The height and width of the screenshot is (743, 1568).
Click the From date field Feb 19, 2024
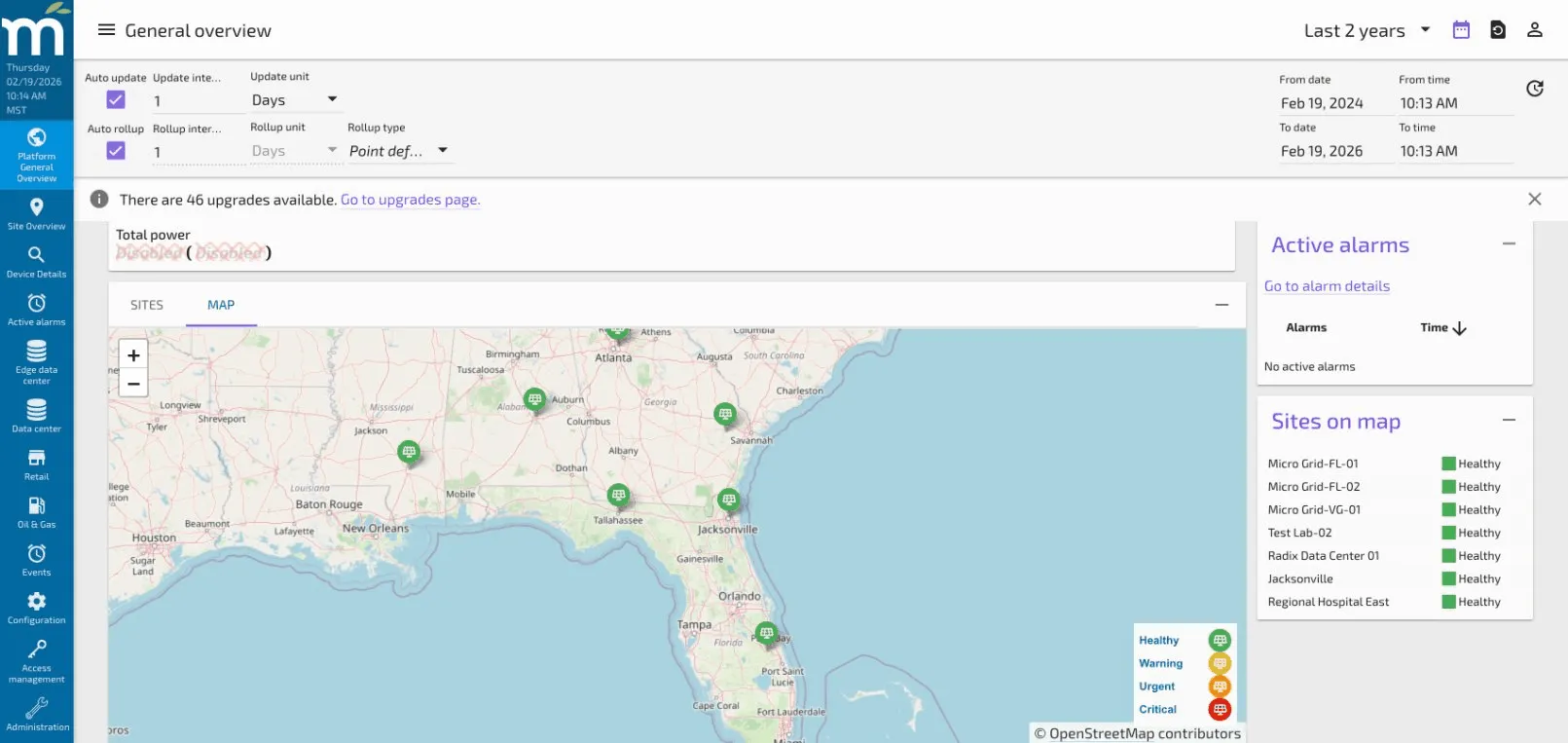1335,103
